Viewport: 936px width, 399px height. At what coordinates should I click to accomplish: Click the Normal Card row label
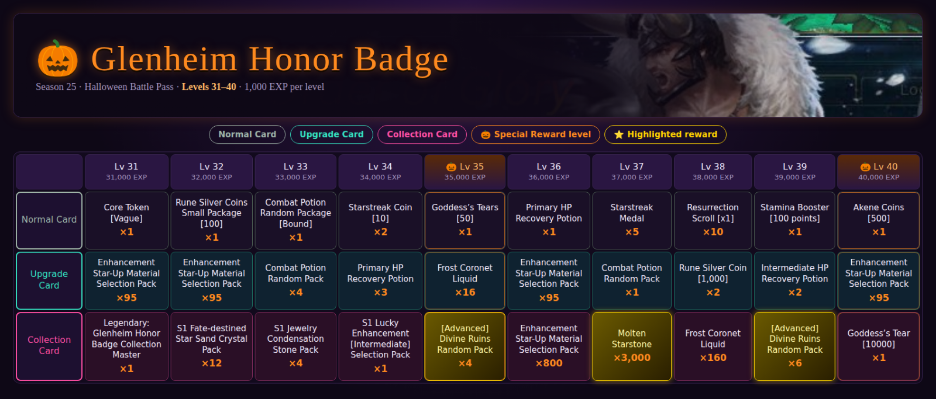(49, 220)
